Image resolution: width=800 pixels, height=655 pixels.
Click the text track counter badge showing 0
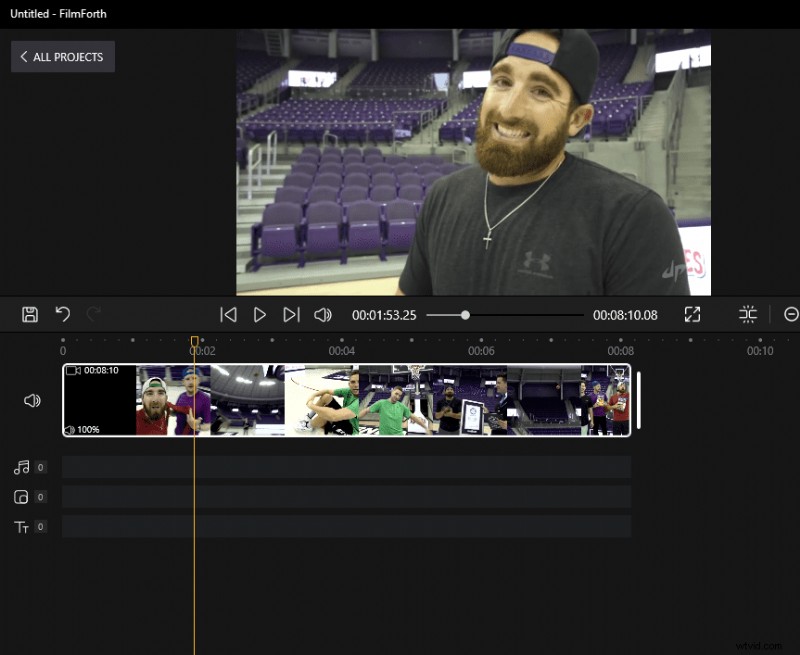pos(41,526)
